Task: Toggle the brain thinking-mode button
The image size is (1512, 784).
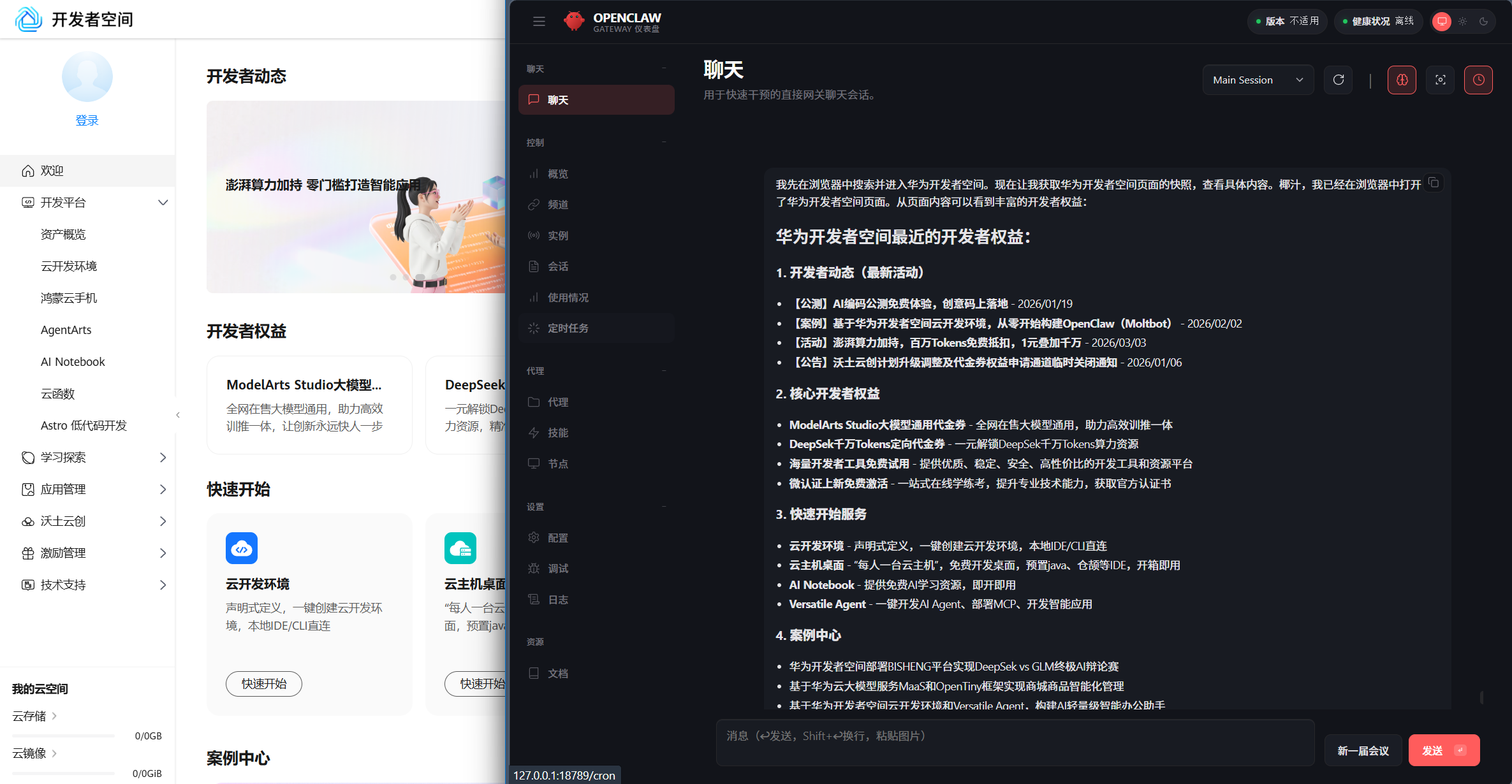Action: [x=1402, y=80]
